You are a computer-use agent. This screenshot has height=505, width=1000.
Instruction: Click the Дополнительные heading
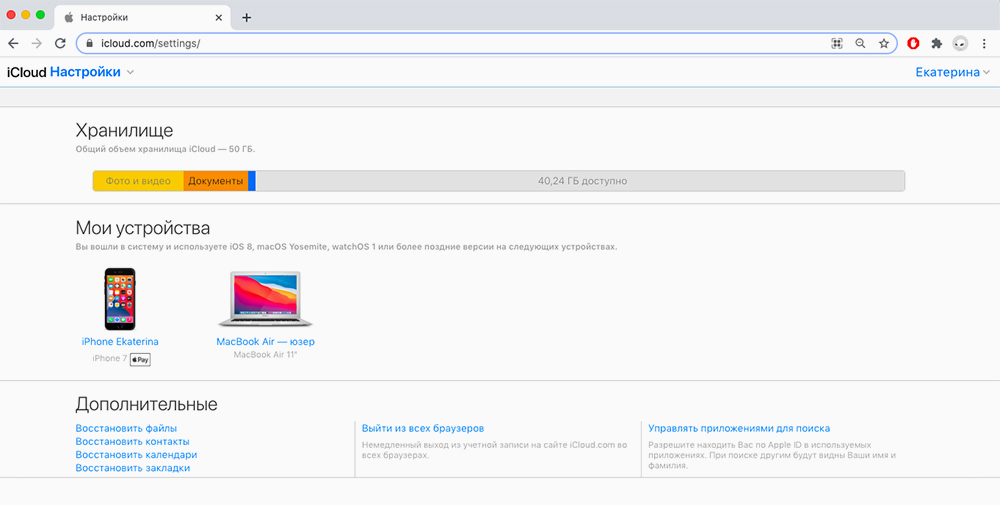click(x=147, y=404)
